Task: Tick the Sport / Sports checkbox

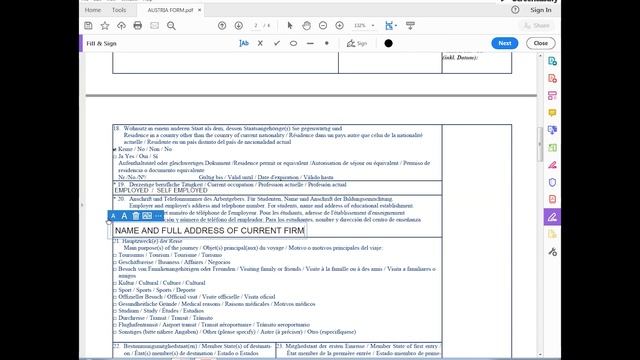Action: 115,290
